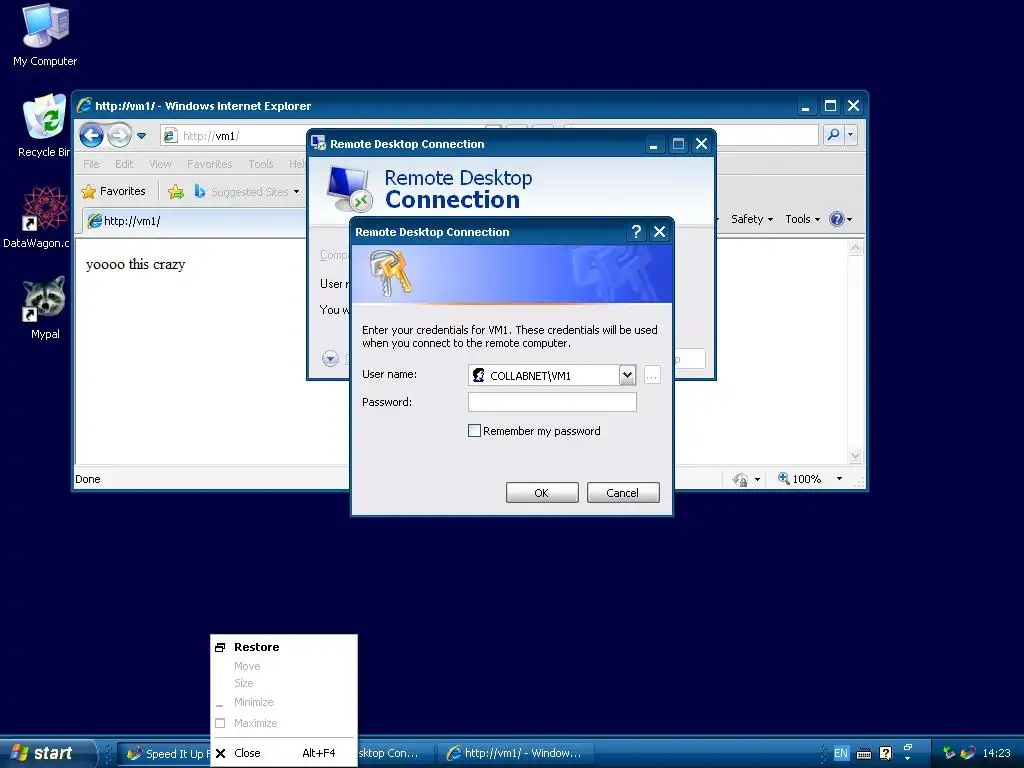Click the language bar restore/options icon
Image resolution: width=1024 pixels, height=768 pixels.
908,747
